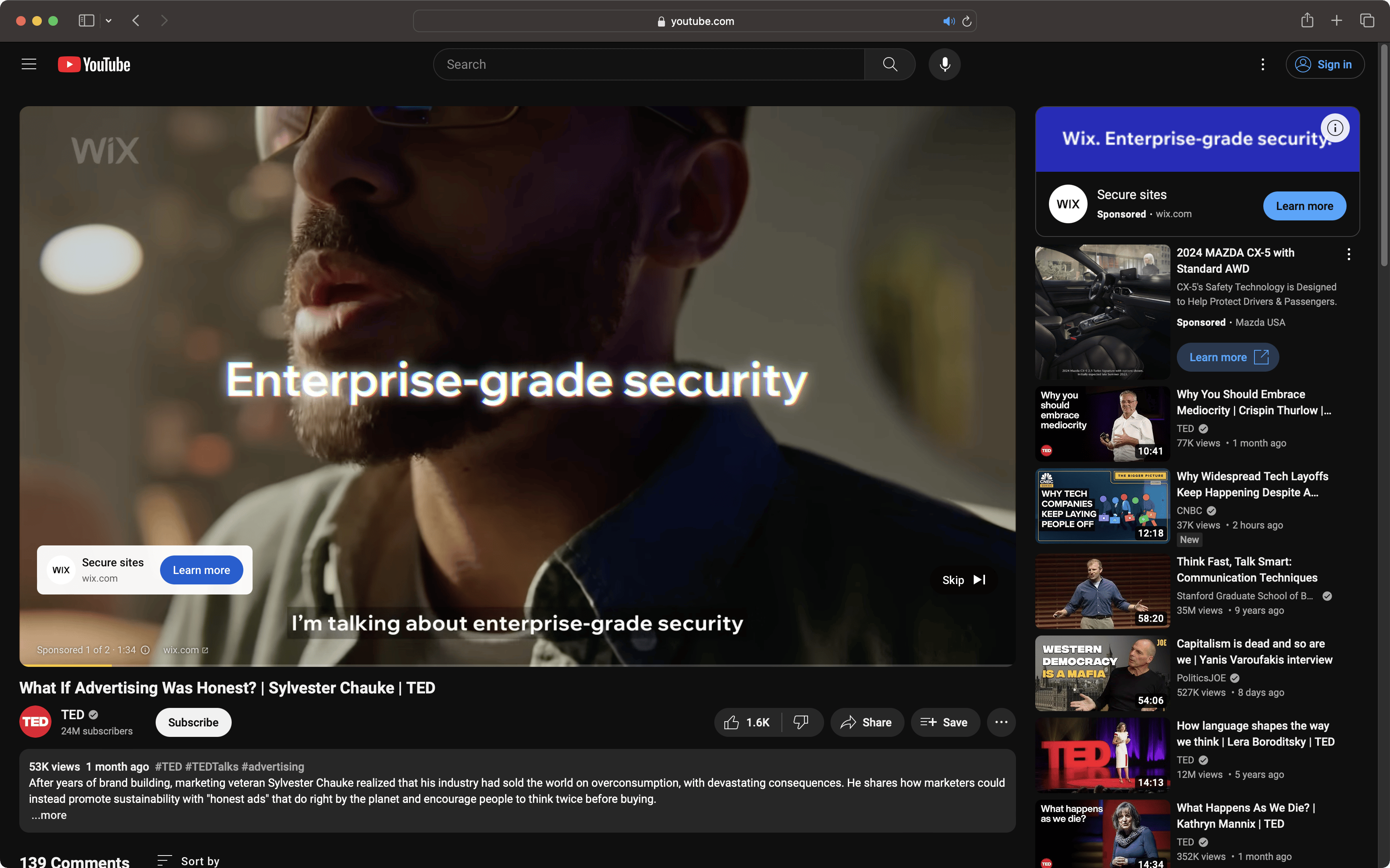Click the Safari share icon
This screenshot has height=868, width=1390.
[1308, 21]
